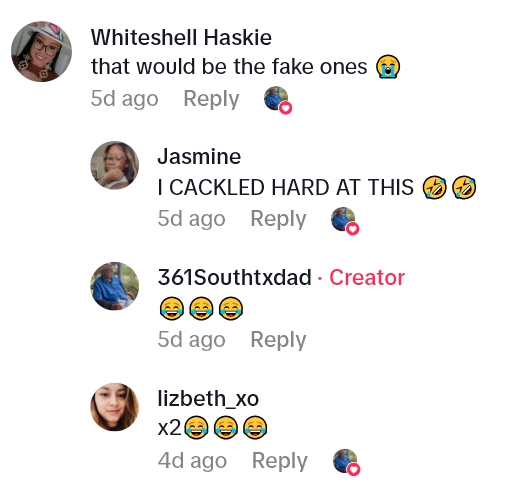Screen dimensions: 513x491
Task: Click creator-liked badge on Jasmine's comment
Action: coord(345,221)
